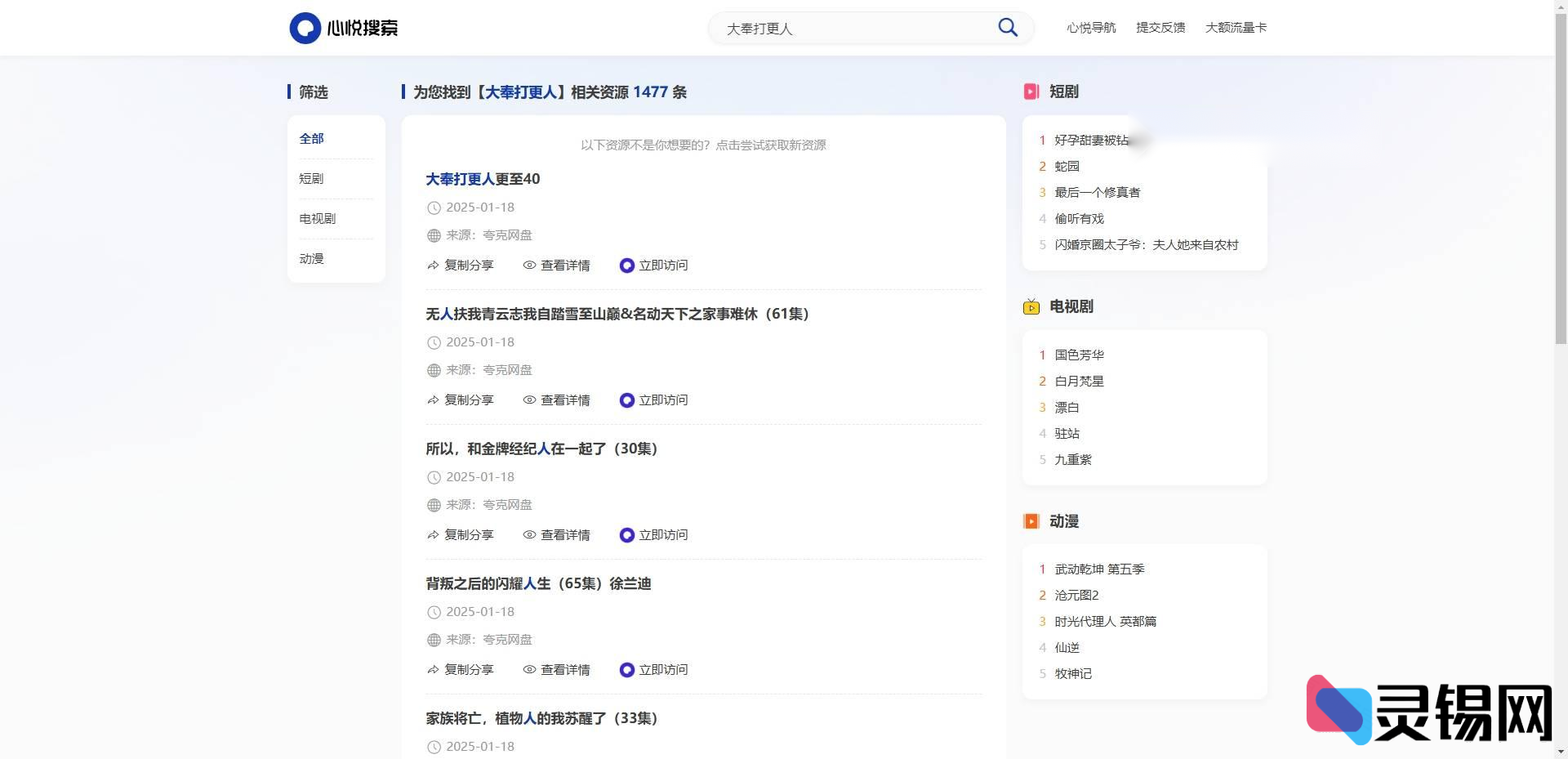Select the 短剧 filter in the sidebar
This screenshot has width=1568, height=759.
pos(310,178)
